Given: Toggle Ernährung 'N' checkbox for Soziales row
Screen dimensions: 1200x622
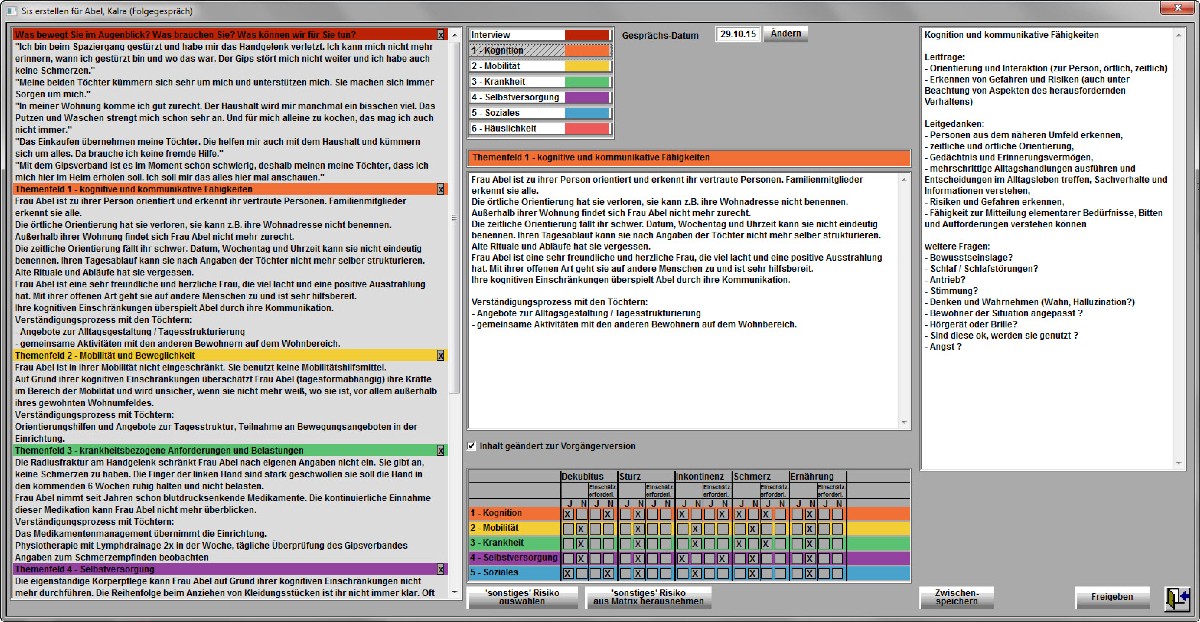Looking at the screenshot, I should click(810, 574).
